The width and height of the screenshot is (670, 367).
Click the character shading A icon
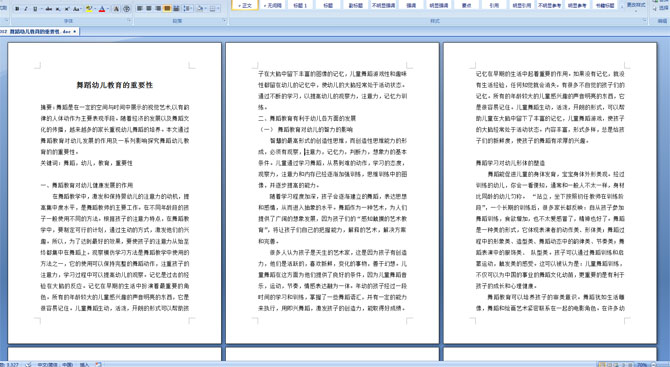coord(116,9)
